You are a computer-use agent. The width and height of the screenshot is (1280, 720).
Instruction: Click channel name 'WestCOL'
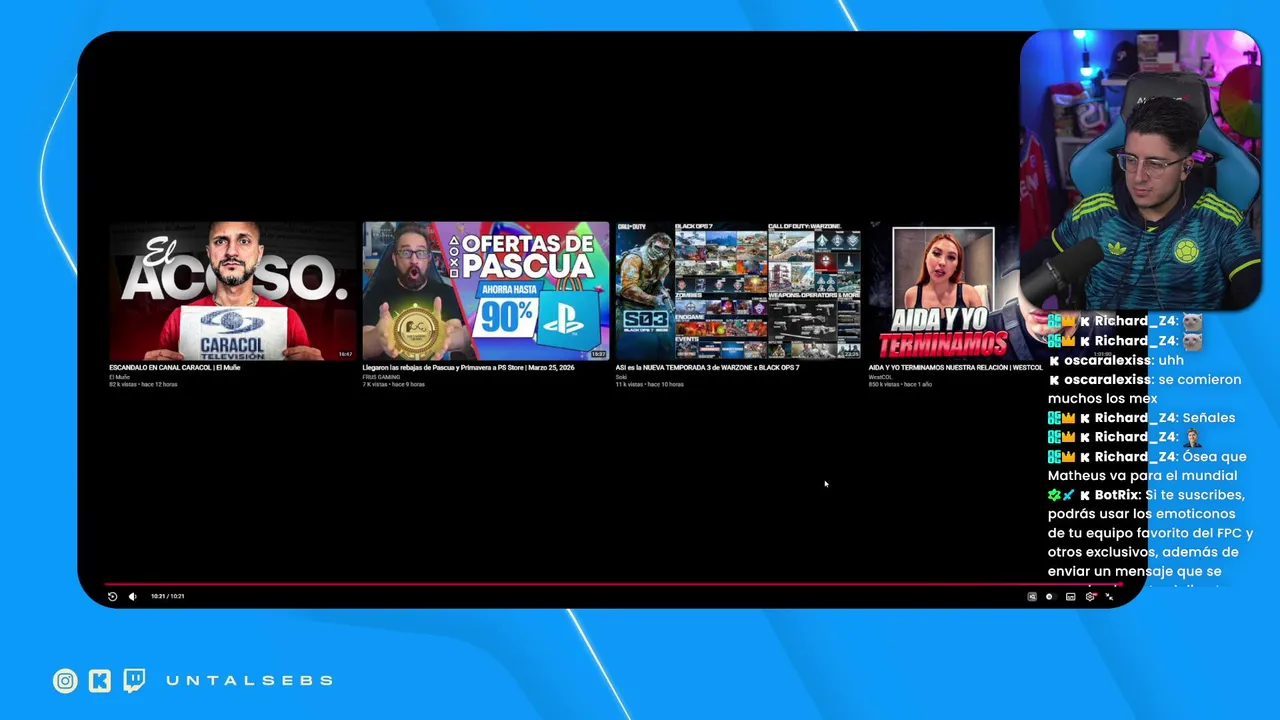880,377
